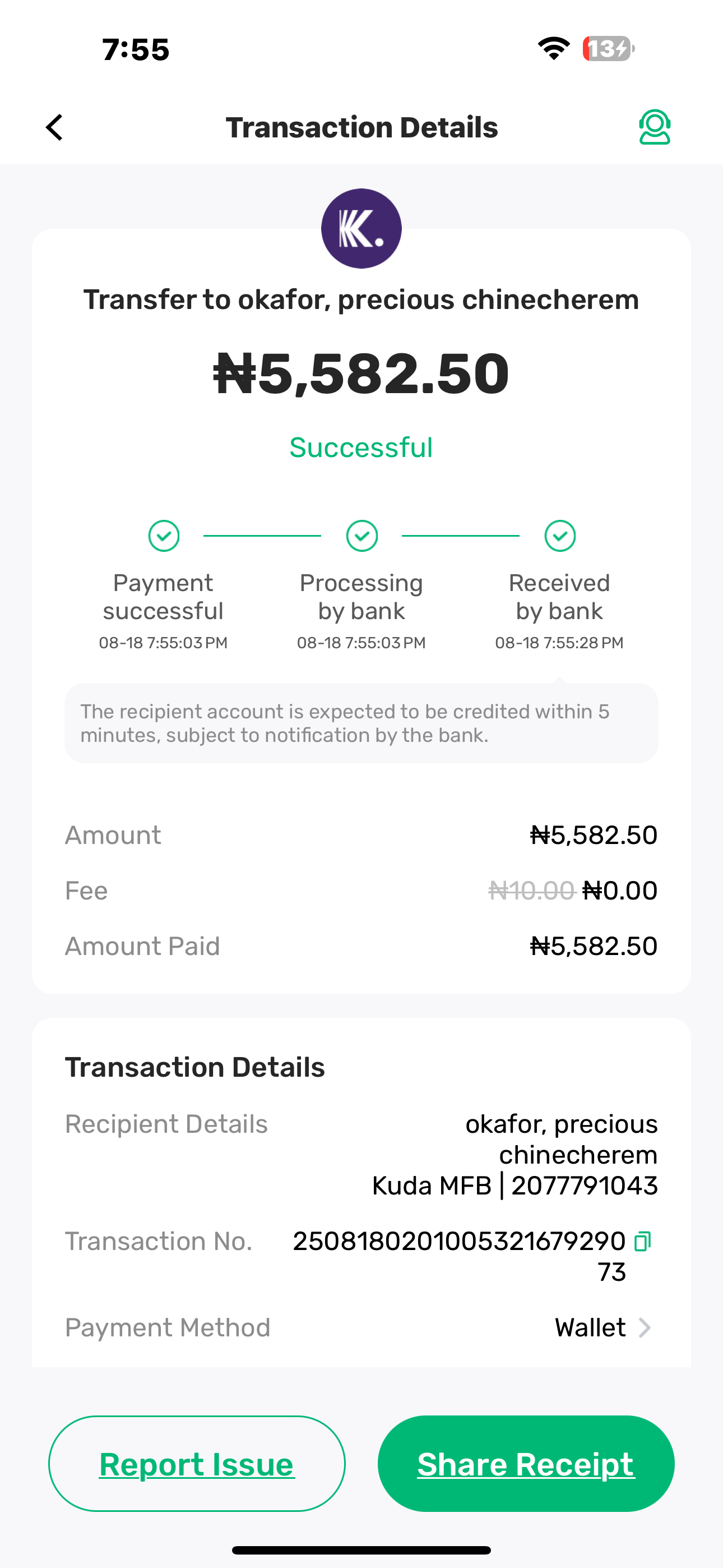
Task: Tap the Transaction Details section heading
Action: point(194,1067)
